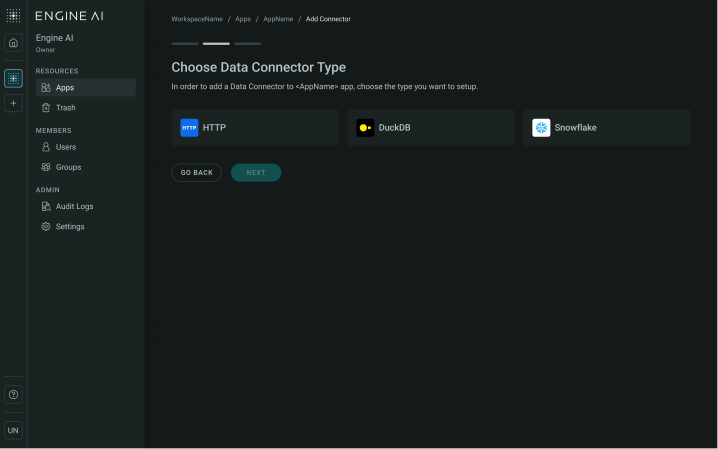This screenshot has width=718, height=449.
Task: Click the plus icon in left rail
Action: pos(13,103)
